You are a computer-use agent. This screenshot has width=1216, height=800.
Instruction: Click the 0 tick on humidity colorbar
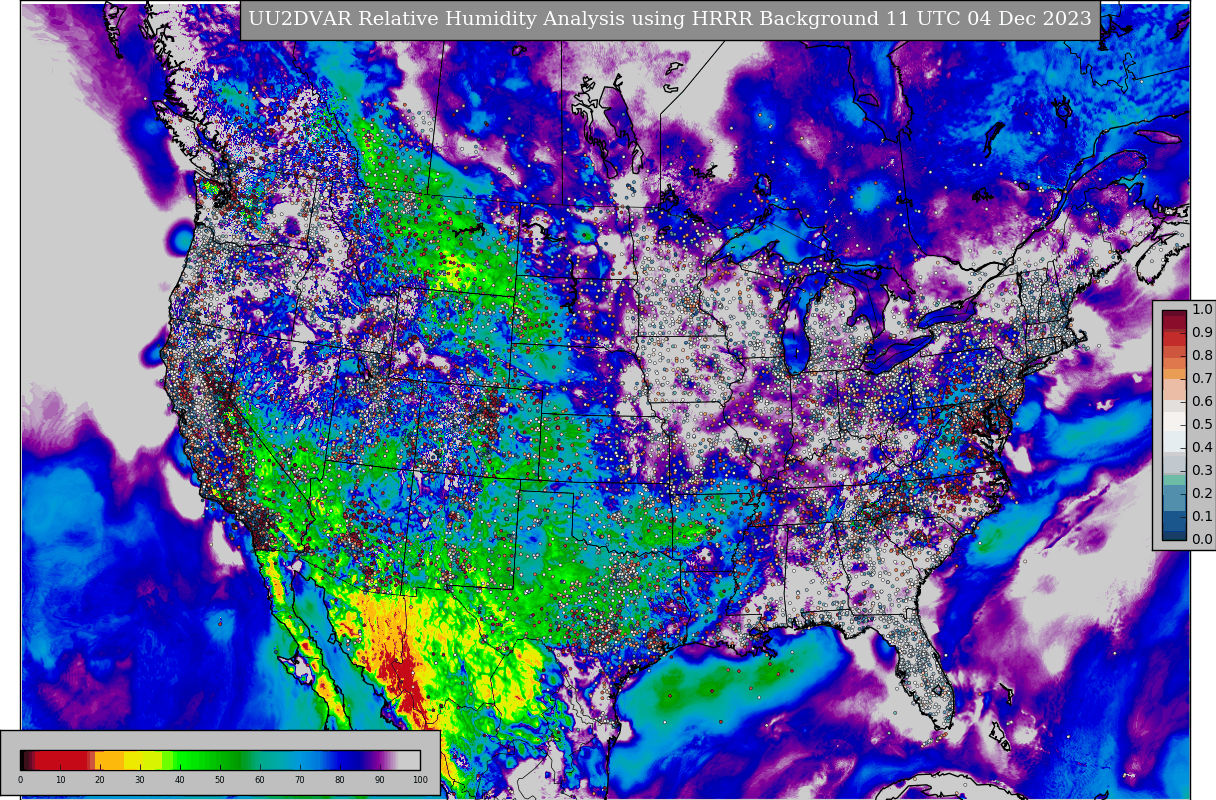point(20,780)
